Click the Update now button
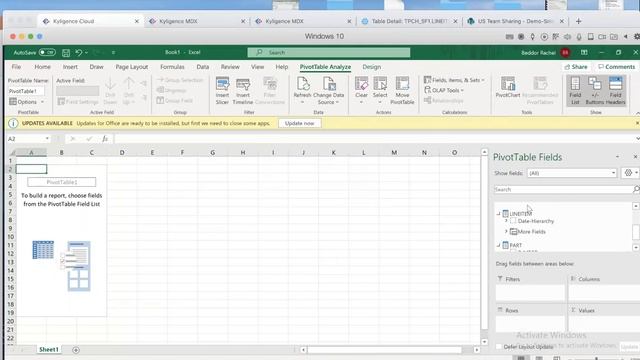The height and width of the screenshot is (360, 640). 300,123
